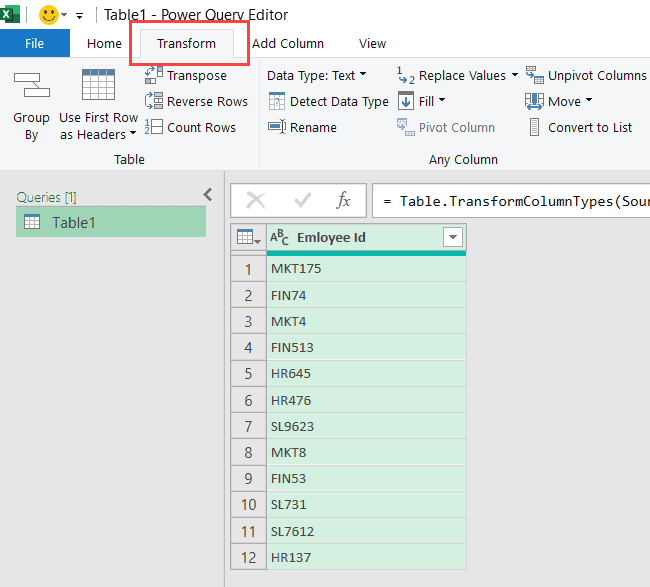The image size is (650, 587).
Task: Click into the formula bar text
Action: point(511,201)
